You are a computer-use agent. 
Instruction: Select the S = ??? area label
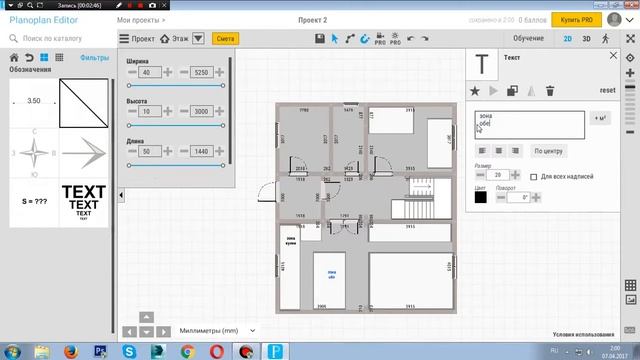pos(34,202)
